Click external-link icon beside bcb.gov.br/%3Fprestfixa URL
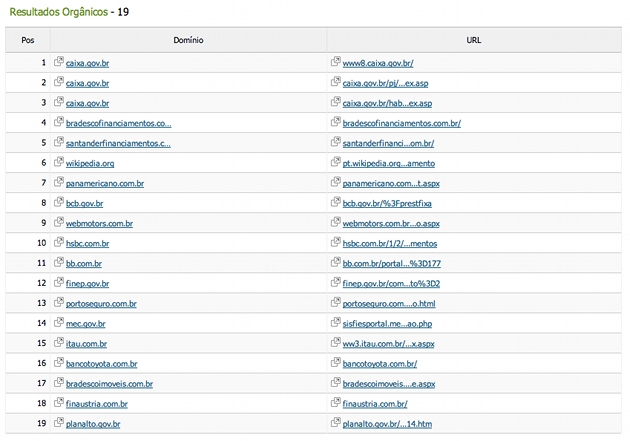Image resolution: width=630 pixels, height=441 pixels. (336, 202)
